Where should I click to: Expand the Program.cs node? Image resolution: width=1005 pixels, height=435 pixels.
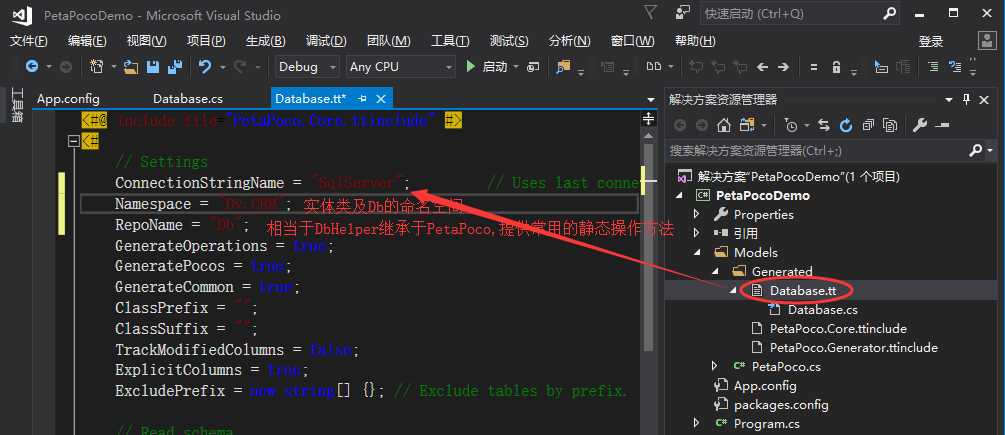(697, 423)
